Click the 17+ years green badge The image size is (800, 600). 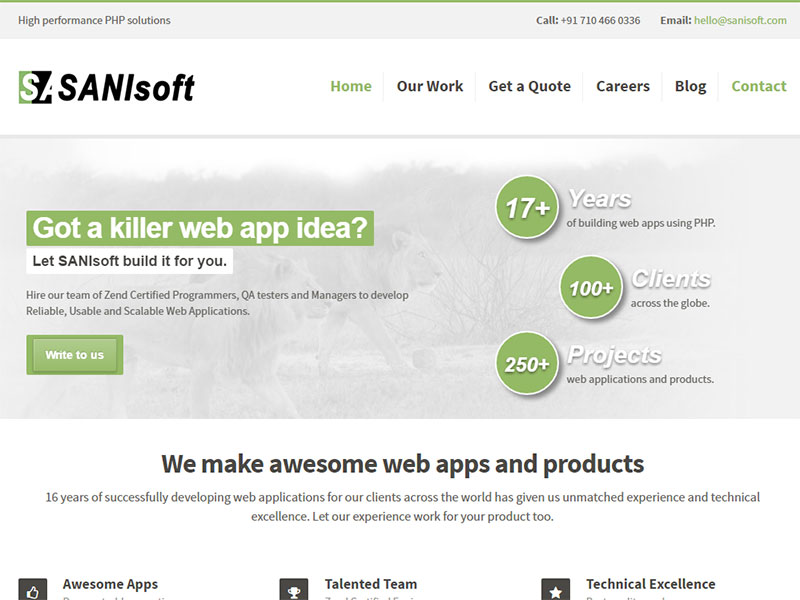(527, 207)
